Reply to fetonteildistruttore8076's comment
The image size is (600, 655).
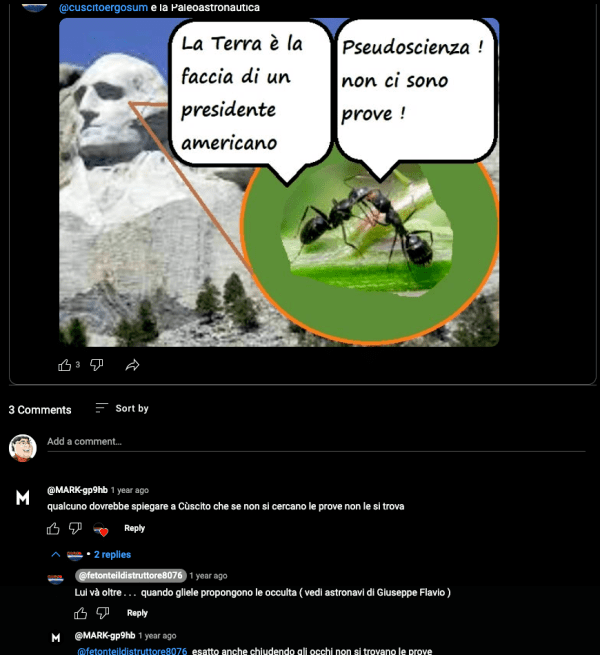137,613
